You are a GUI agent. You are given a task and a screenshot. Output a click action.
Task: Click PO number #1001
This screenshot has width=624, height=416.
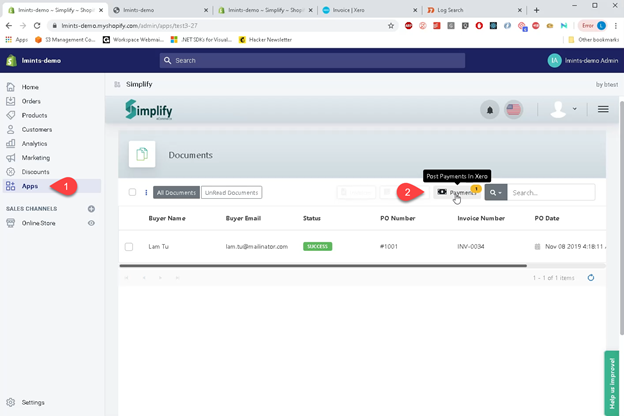pyautogui.click(x=388, y=246)
